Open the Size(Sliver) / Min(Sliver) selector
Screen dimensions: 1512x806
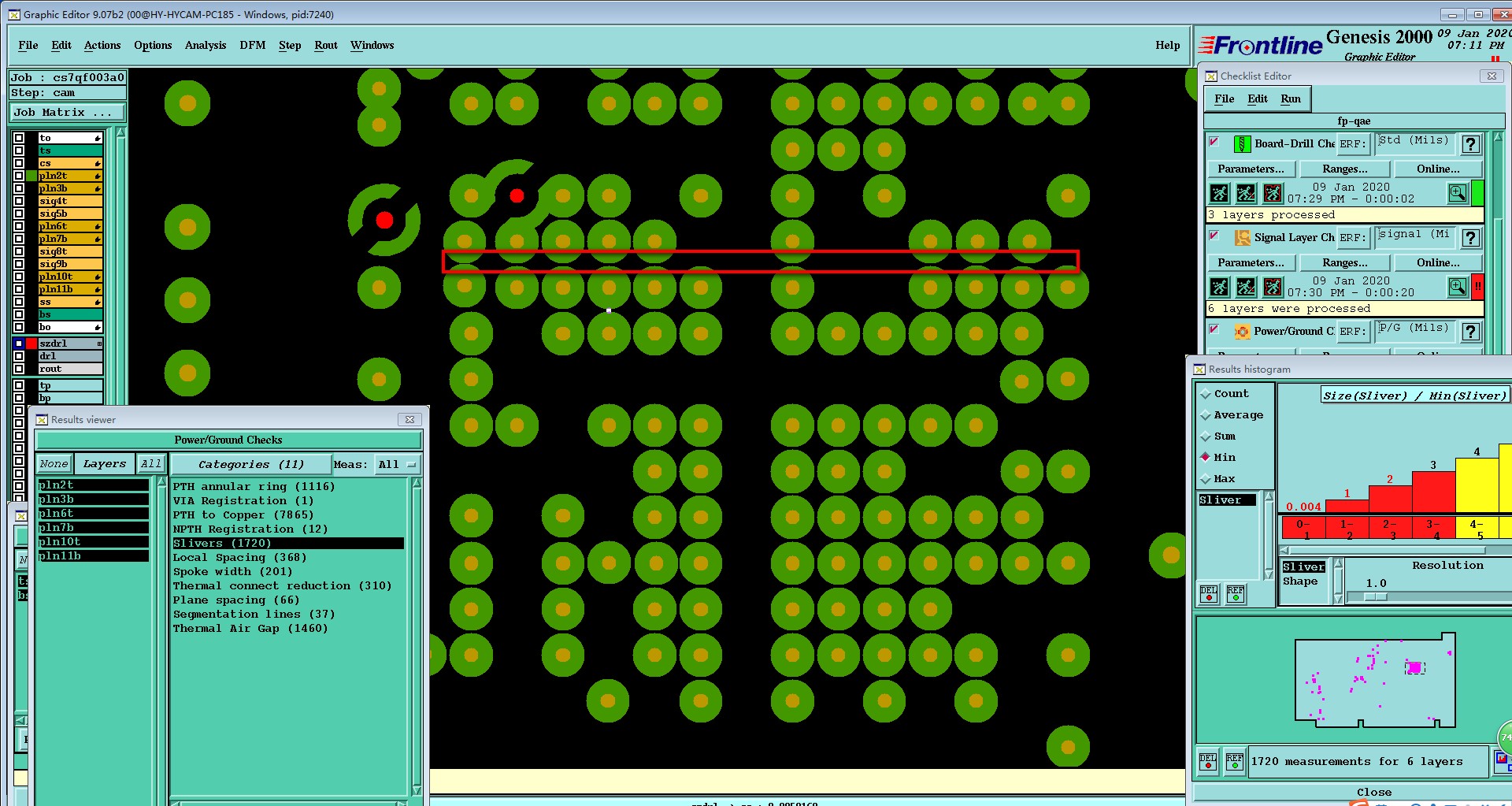tap(1414, 396)
